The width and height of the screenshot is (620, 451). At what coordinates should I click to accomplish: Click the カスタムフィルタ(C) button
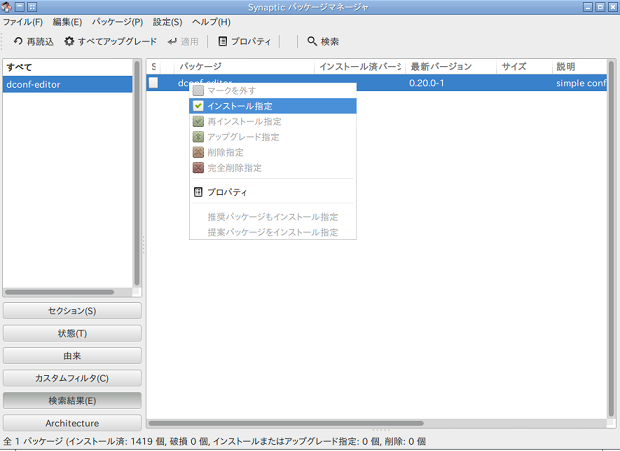click(72, 378)
